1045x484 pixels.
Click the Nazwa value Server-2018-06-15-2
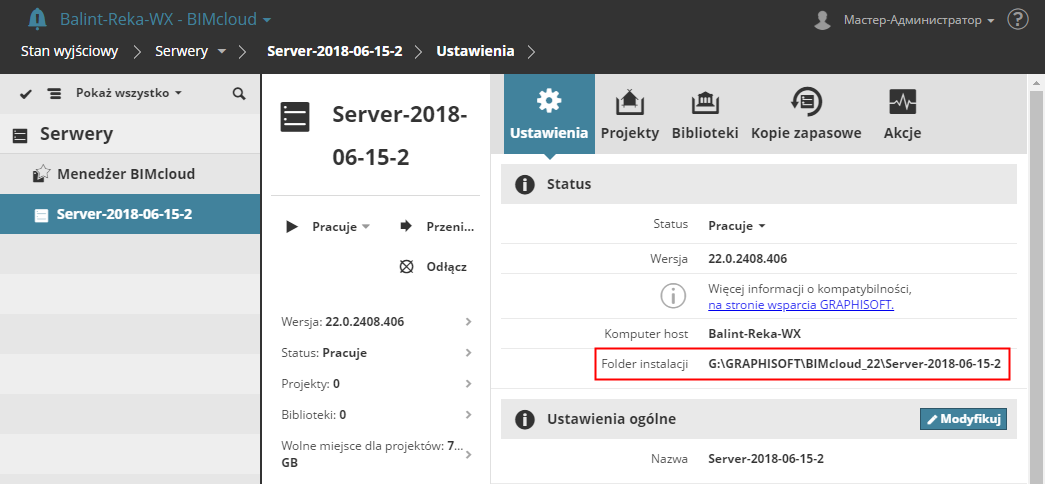(766, 459)
